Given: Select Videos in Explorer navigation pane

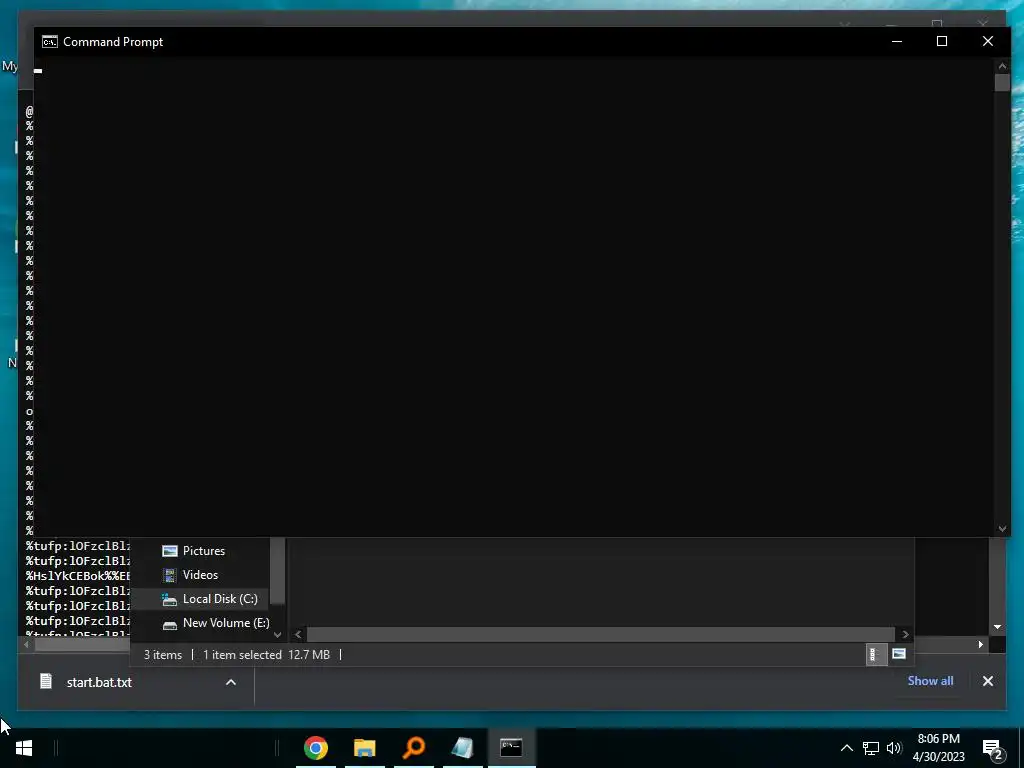Looking at the screenshot, I should coord(199,575).
